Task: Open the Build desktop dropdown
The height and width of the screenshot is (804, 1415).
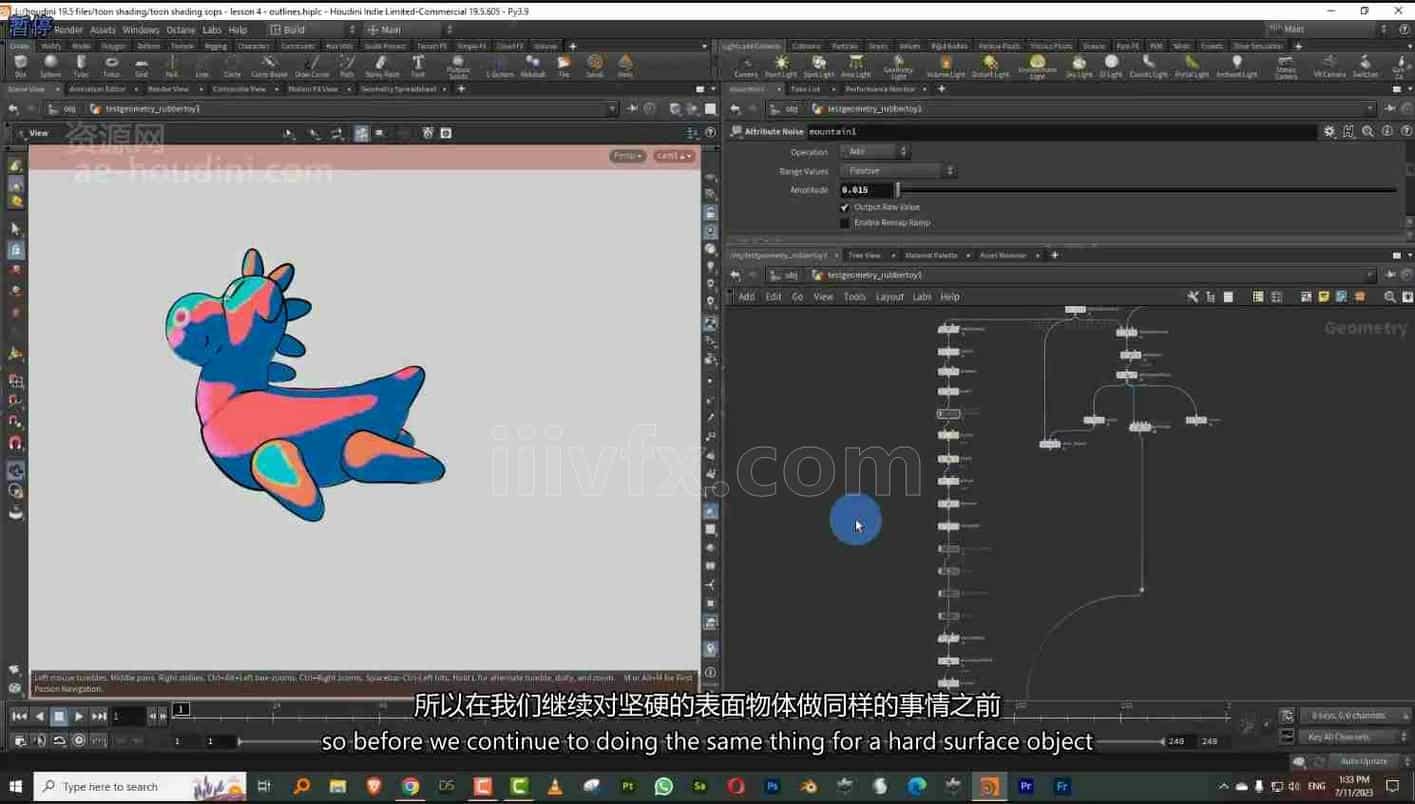Action: 313,30
